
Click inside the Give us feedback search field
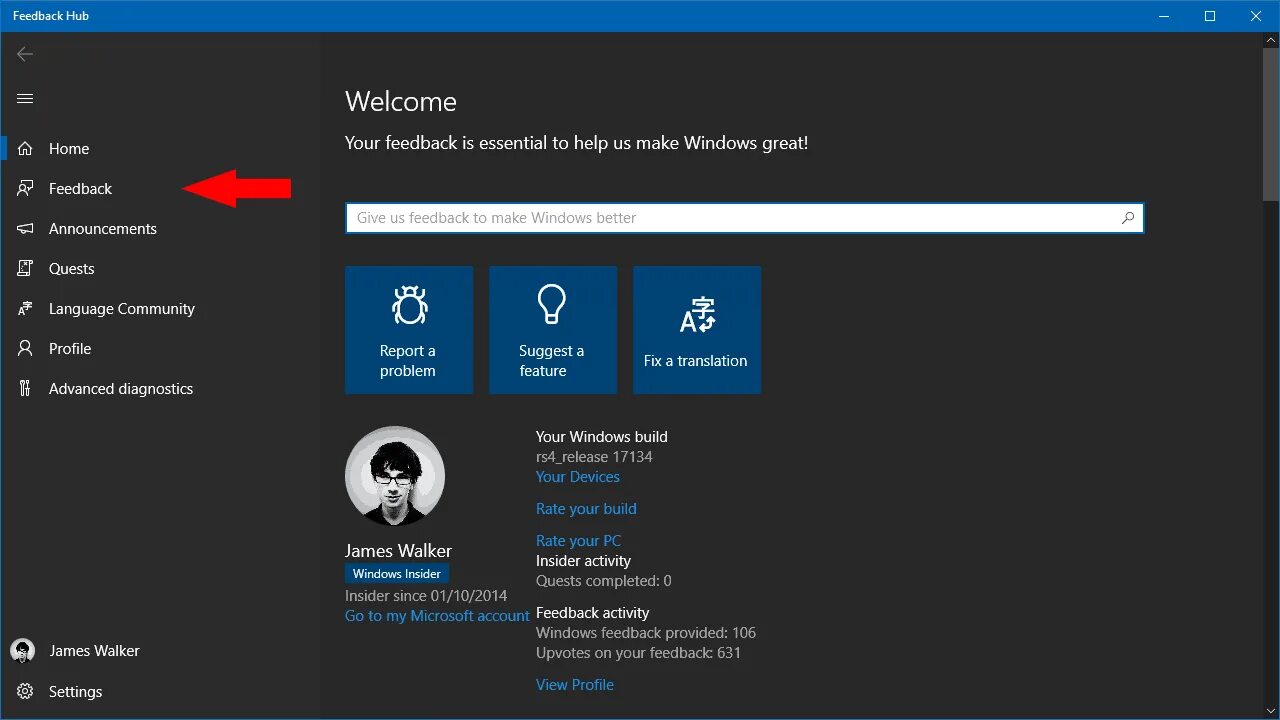point(700,217)
